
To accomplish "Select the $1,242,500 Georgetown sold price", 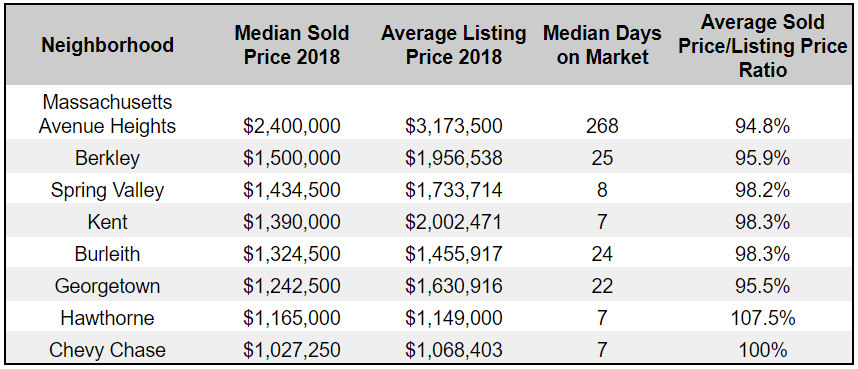I will click(x=292, y=286).
